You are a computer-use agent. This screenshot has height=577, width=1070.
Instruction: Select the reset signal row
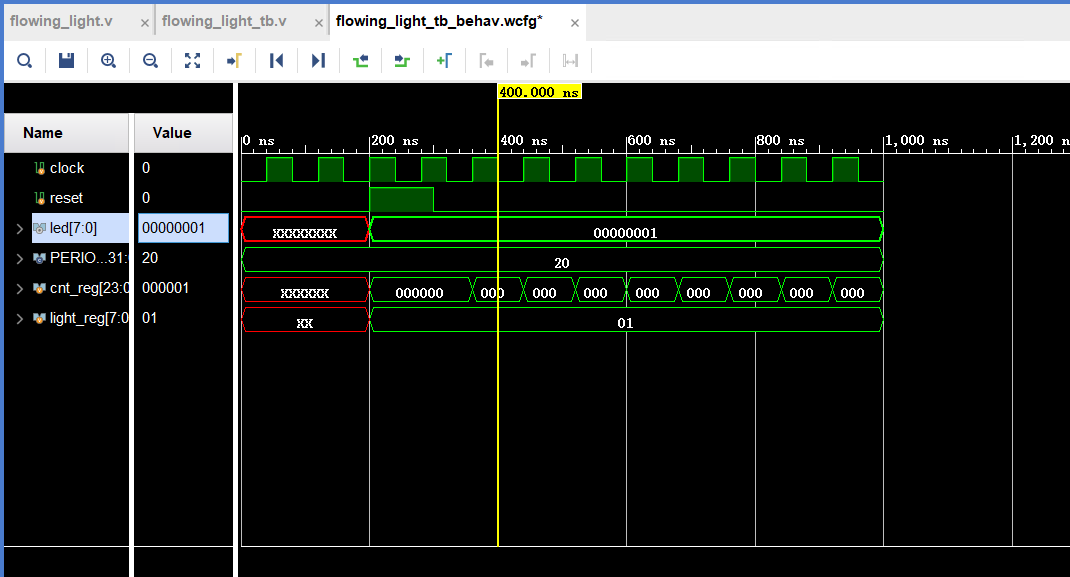[x=66, y=198]
